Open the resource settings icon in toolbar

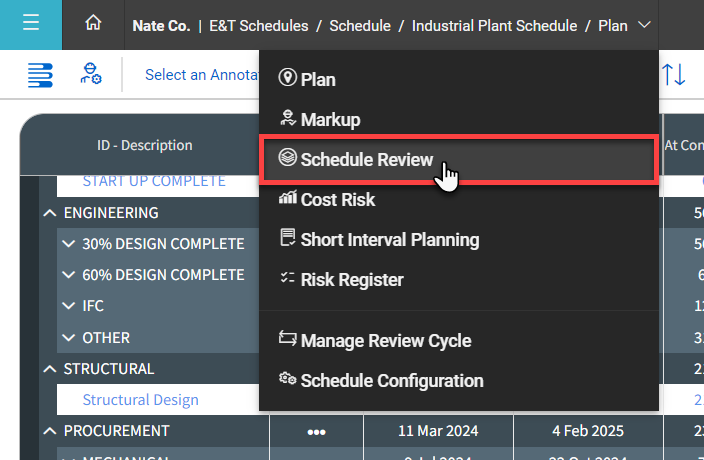pos(91,75)
